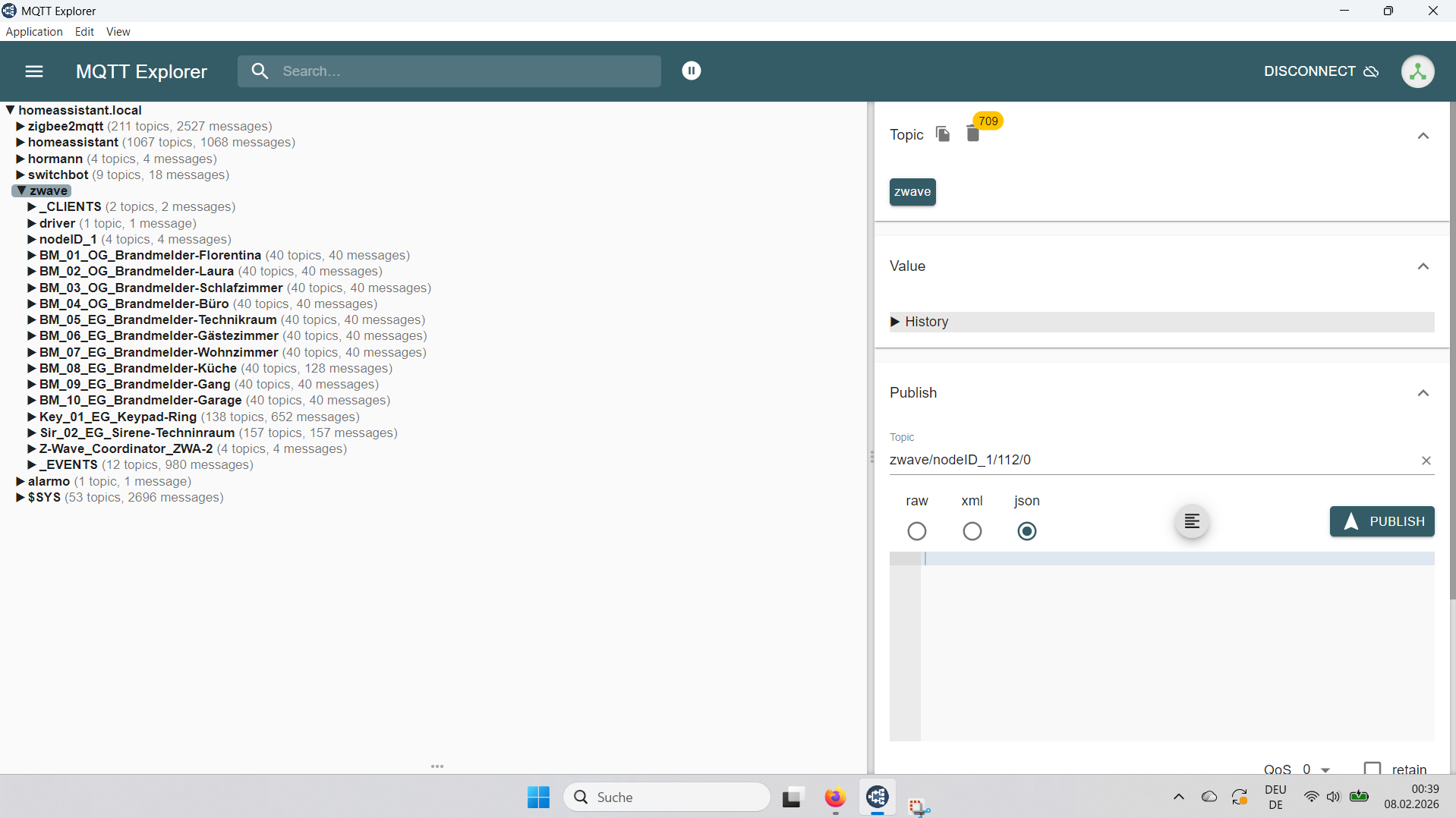Image resolution: width=1456 pixels, height=818 pixels.
Task: Click the 709 message count badge
Action: coord(988,121)
